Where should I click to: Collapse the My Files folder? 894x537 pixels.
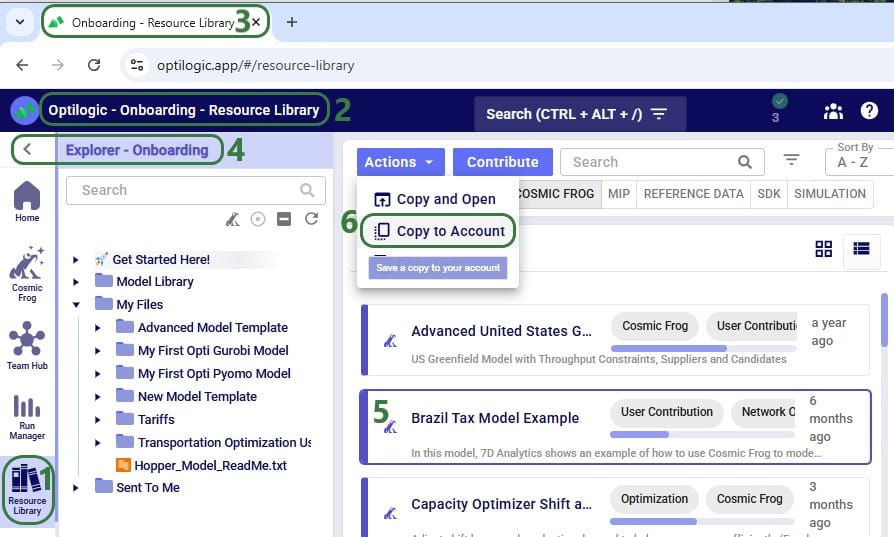pos(76,304)
